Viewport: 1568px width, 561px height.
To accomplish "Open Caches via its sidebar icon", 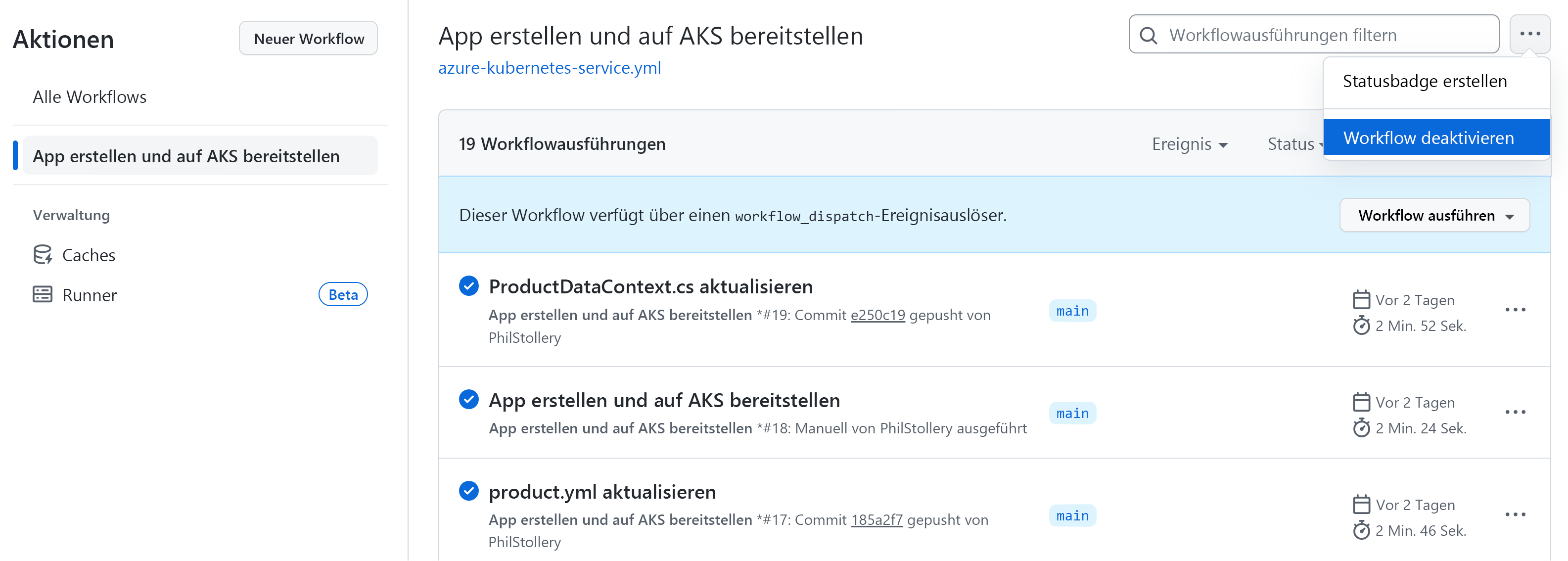I will tap(42, 254).
